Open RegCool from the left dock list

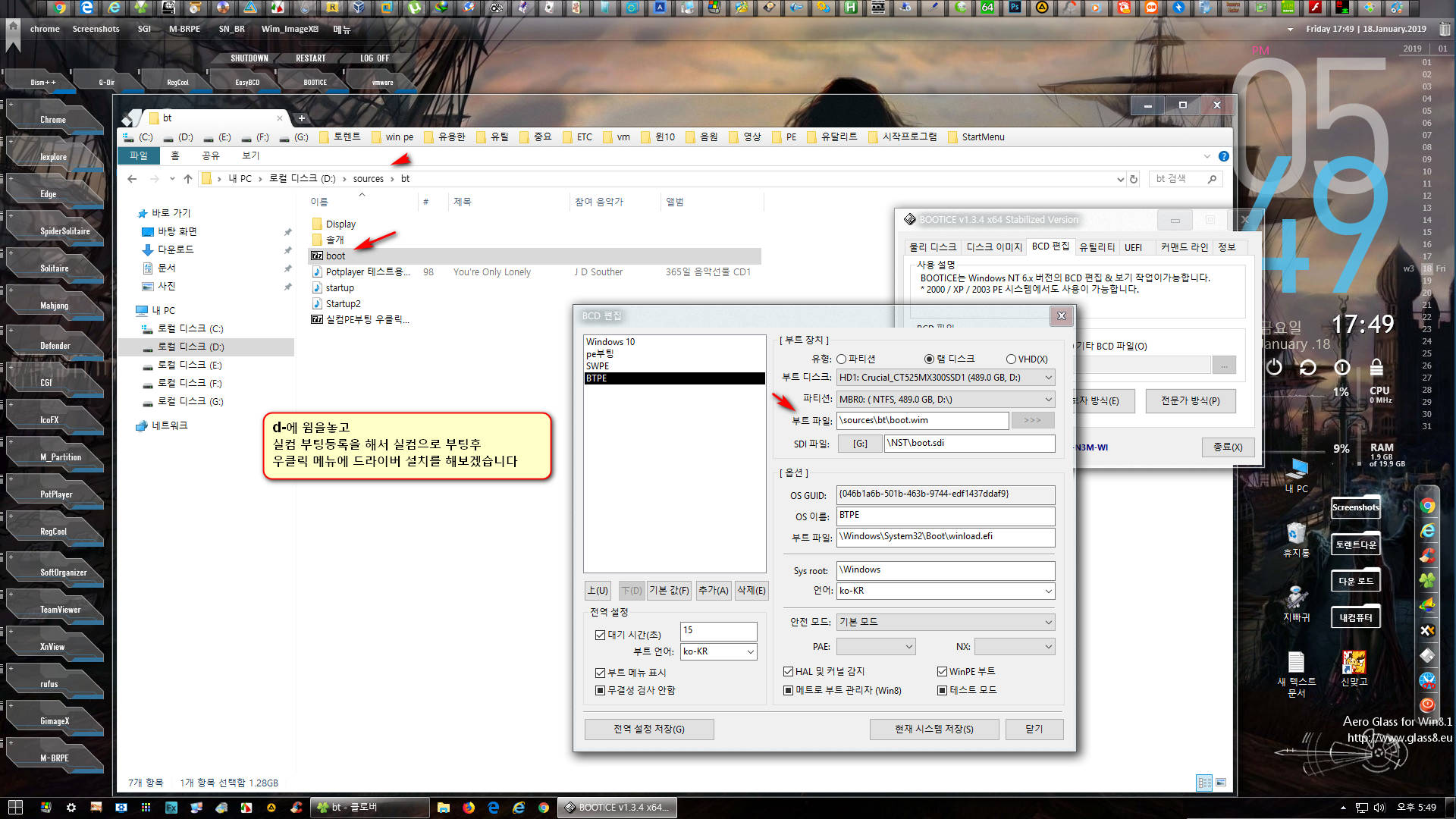pyautogui.click(x=53, y=532)
